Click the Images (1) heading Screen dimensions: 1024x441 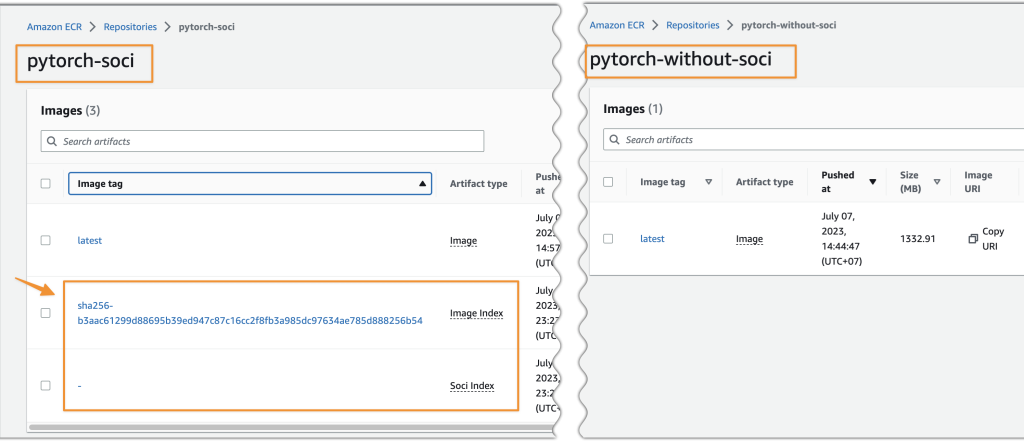pos(632,109)
